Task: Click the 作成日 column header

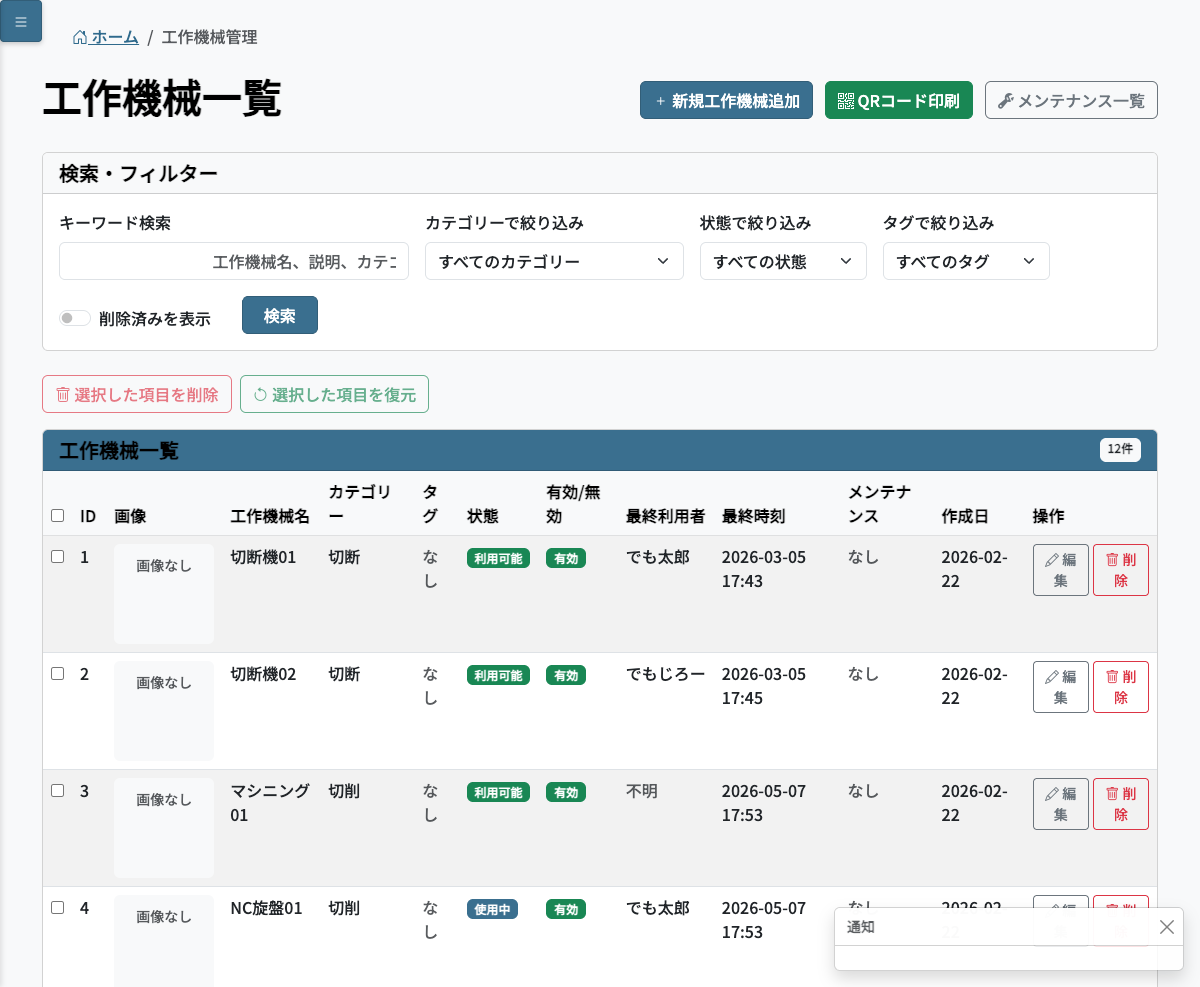Action: click(x=965, y=516)
